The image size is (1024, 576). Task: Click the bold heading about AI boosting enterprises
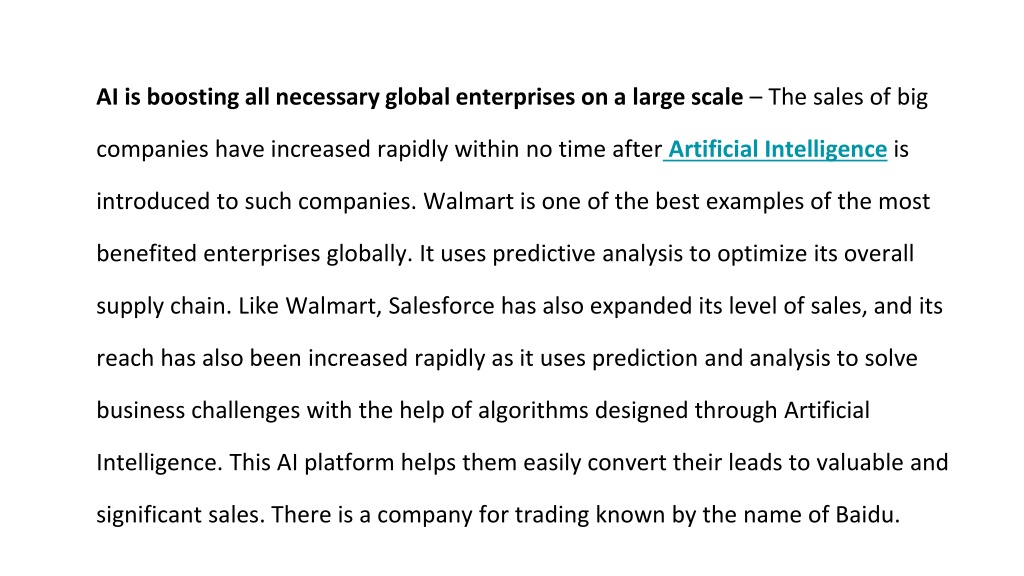[419, 97]
